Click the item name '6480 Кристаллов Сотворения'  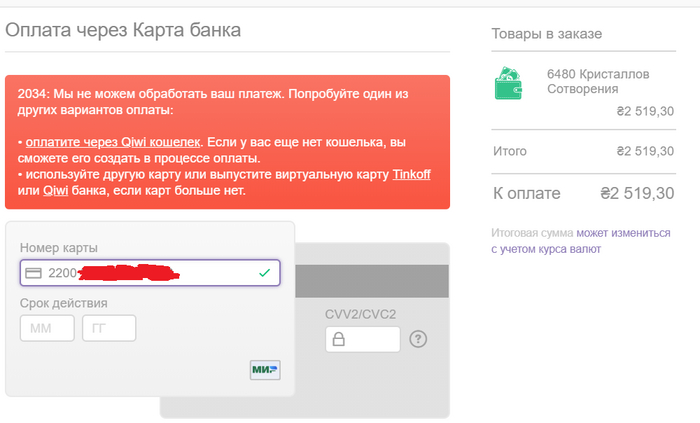596,82
